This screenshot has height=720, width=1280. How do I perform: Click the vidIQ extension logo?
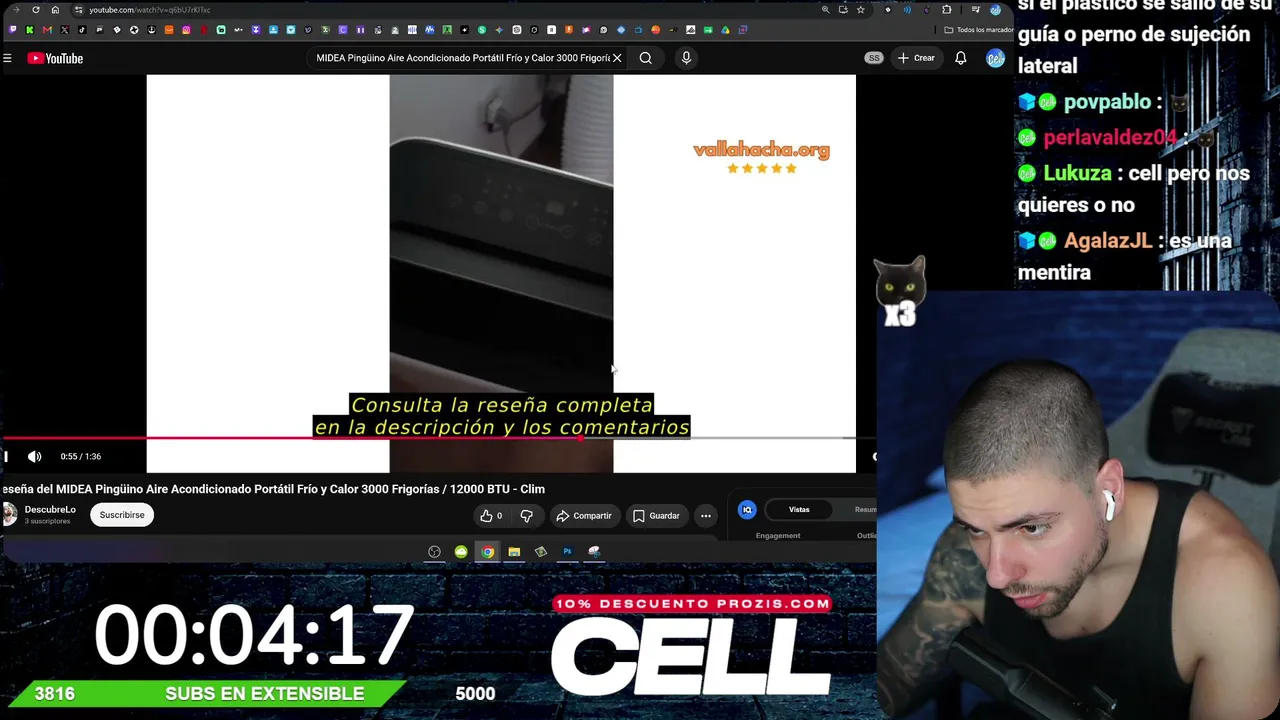click(747, 510)
